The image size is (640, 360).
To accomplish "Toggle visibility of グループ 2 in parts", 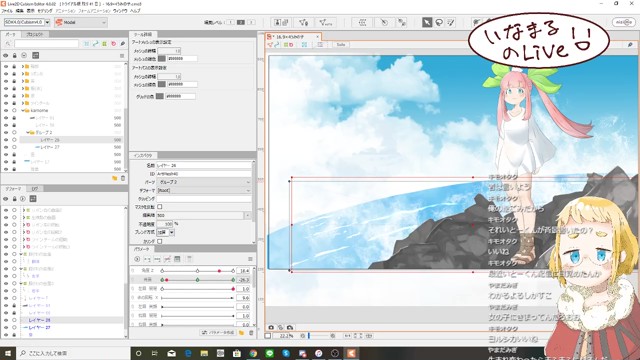I will coord(6,132).
